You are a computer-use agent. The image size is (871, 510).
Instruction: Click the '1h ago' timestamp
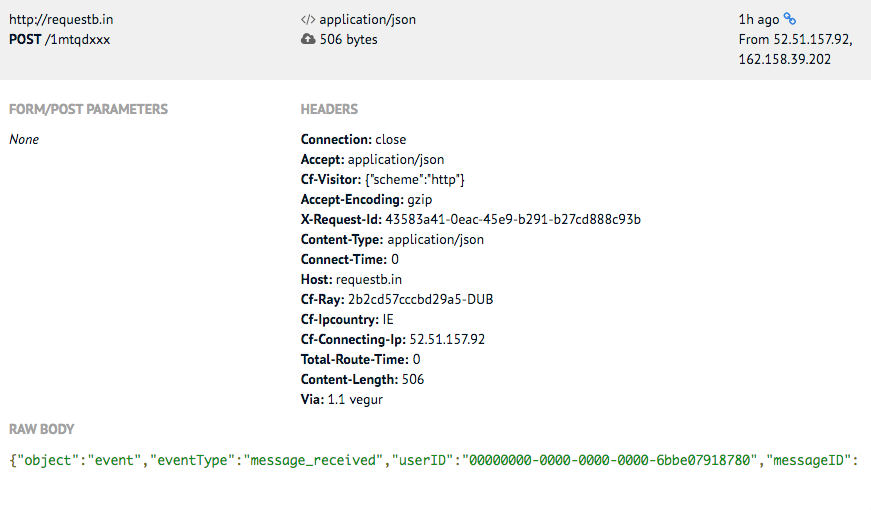coord(759,19)
